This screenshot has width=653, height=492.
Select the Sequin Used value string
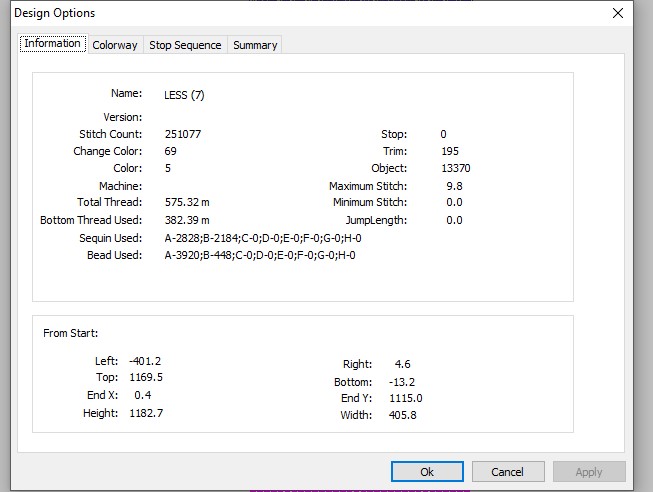tap(263, 238)
